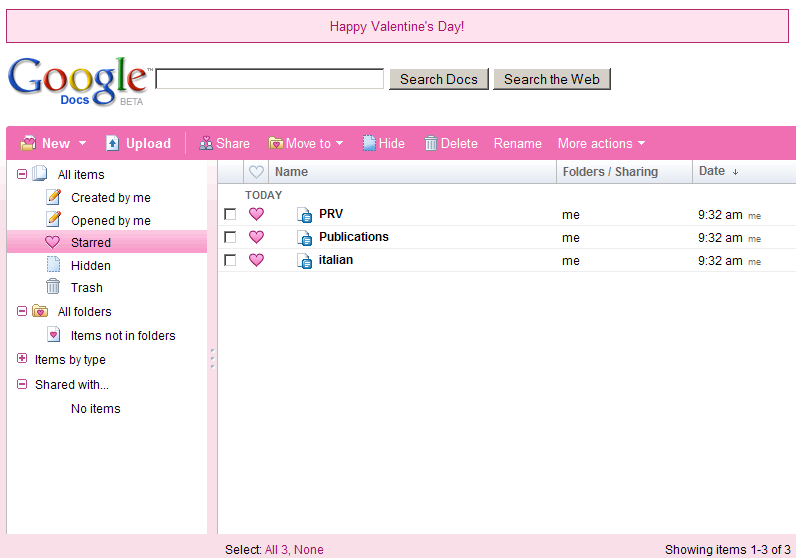Select All 3 link
The width and height of the screenshot is (796, 558).
[277, 550]
